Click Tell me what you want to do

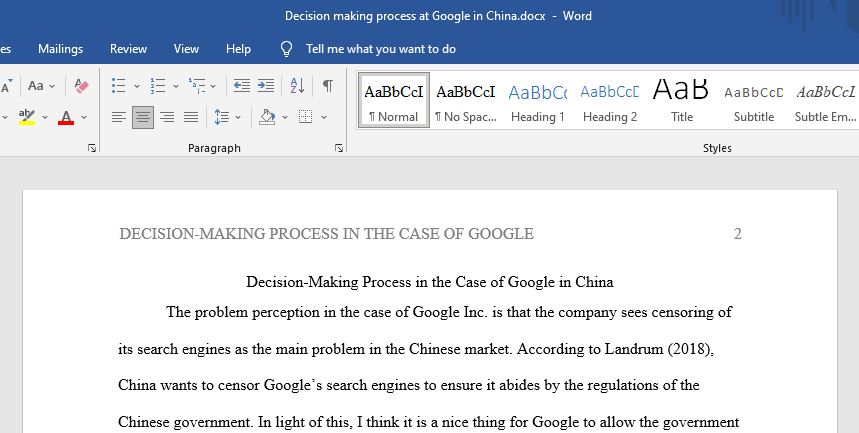pyautogui.click(x=381, y=49)
